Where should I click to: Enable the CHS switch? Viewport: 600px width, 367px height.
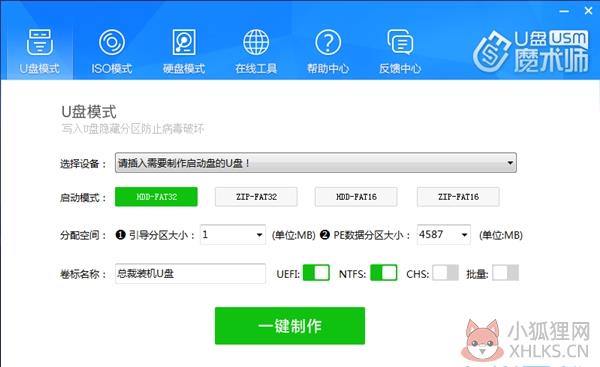(445, 273)
